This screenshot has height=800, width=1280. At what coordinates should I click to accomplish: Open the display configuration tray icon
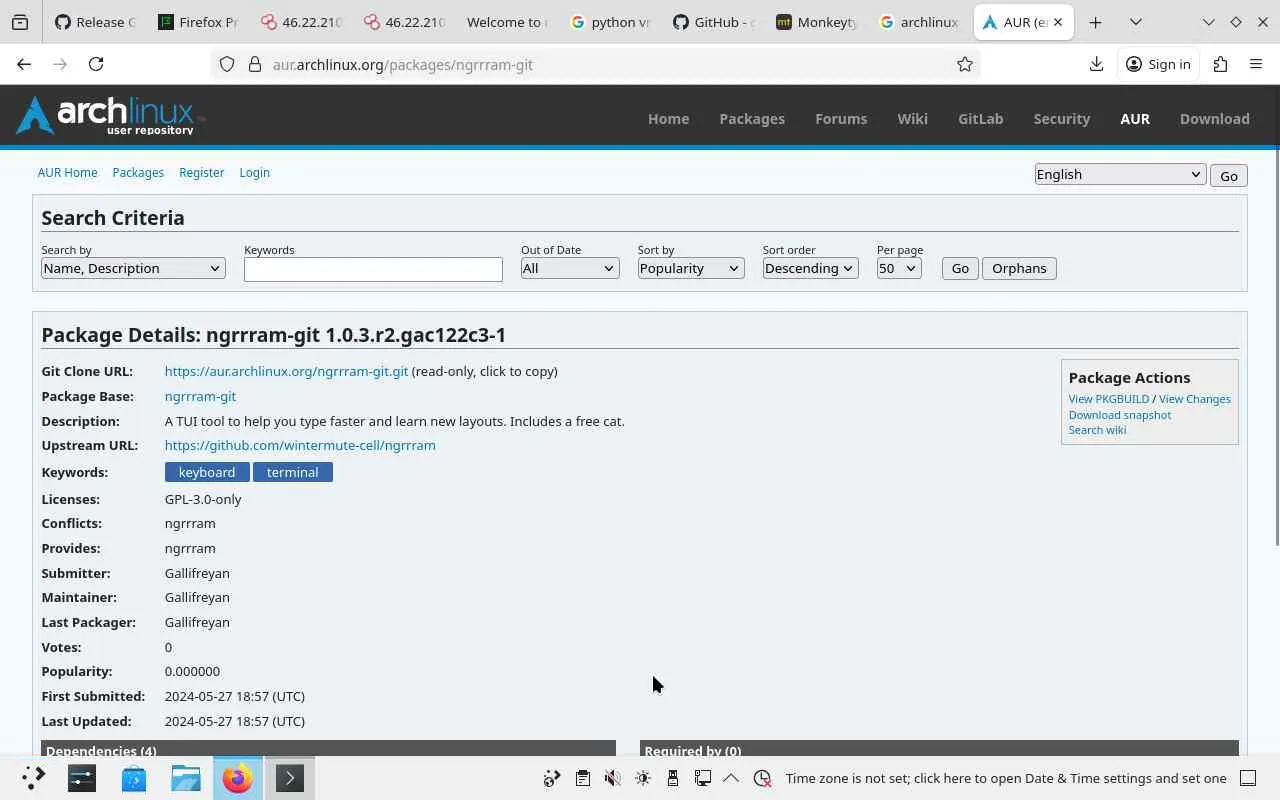[x=703, y=778]
